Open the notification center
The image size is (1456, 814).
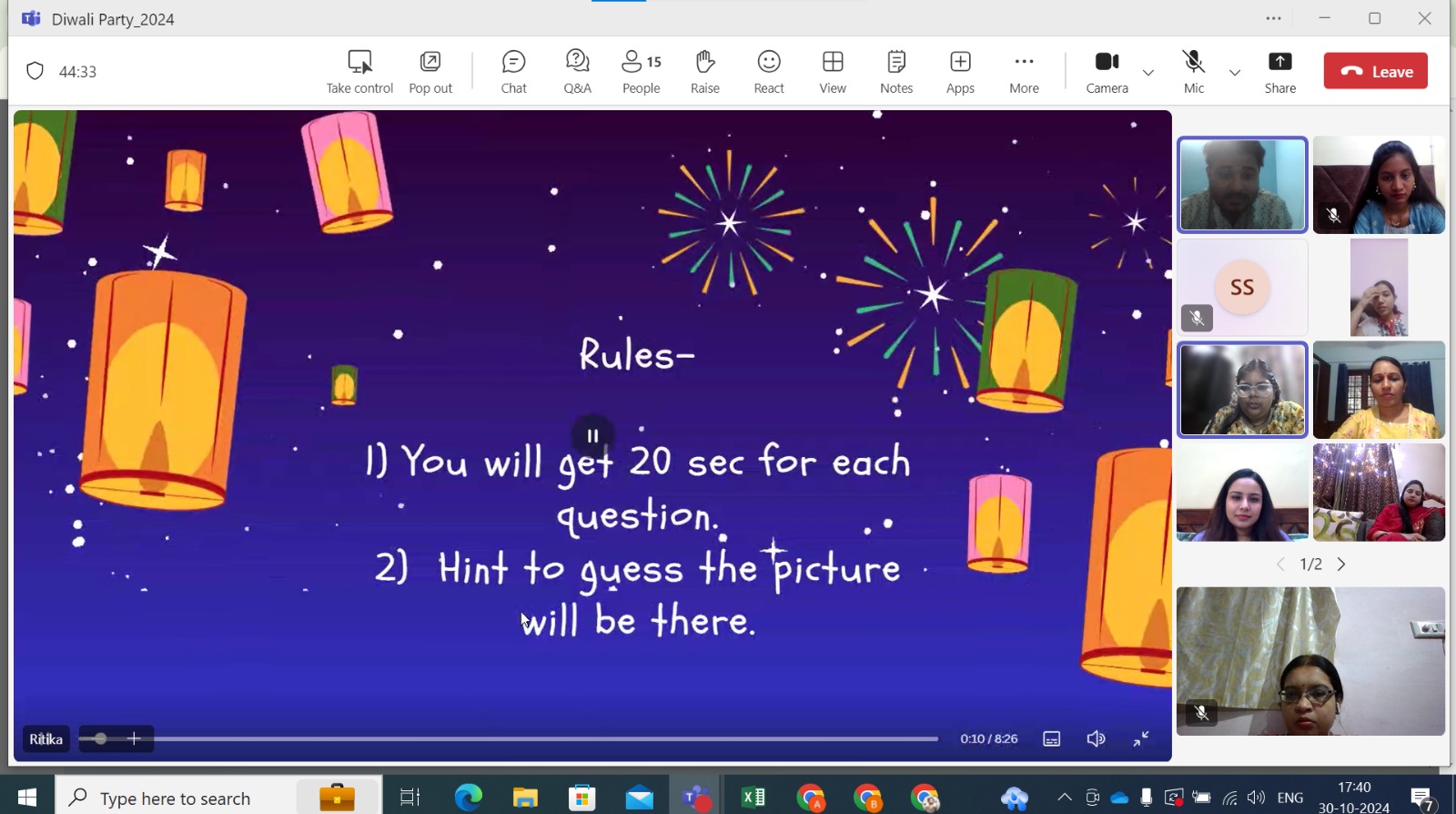point(1423,798)
